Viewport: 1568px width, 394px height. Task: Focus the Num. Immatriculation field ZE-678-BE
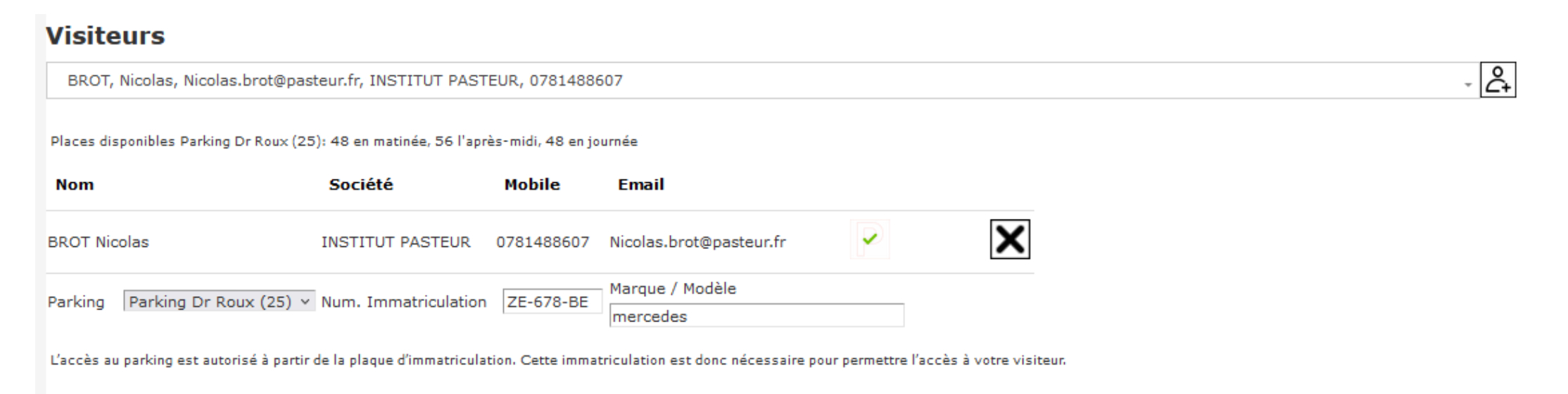552,302
